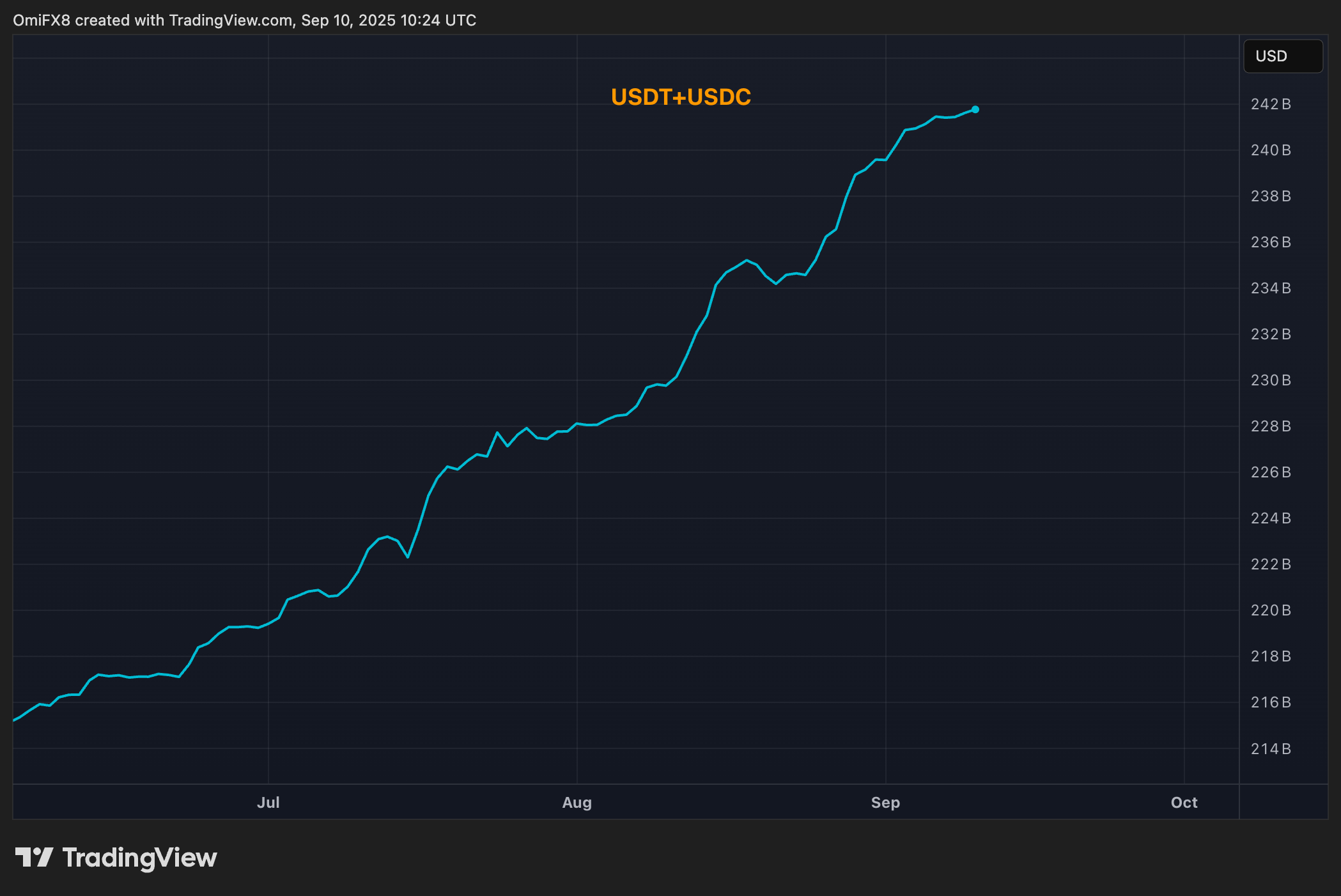Image resolution: width=1341 pixels, height=896 pixels.
Task: Click the 234B gridline label
Action: [x=1271, y=288]
